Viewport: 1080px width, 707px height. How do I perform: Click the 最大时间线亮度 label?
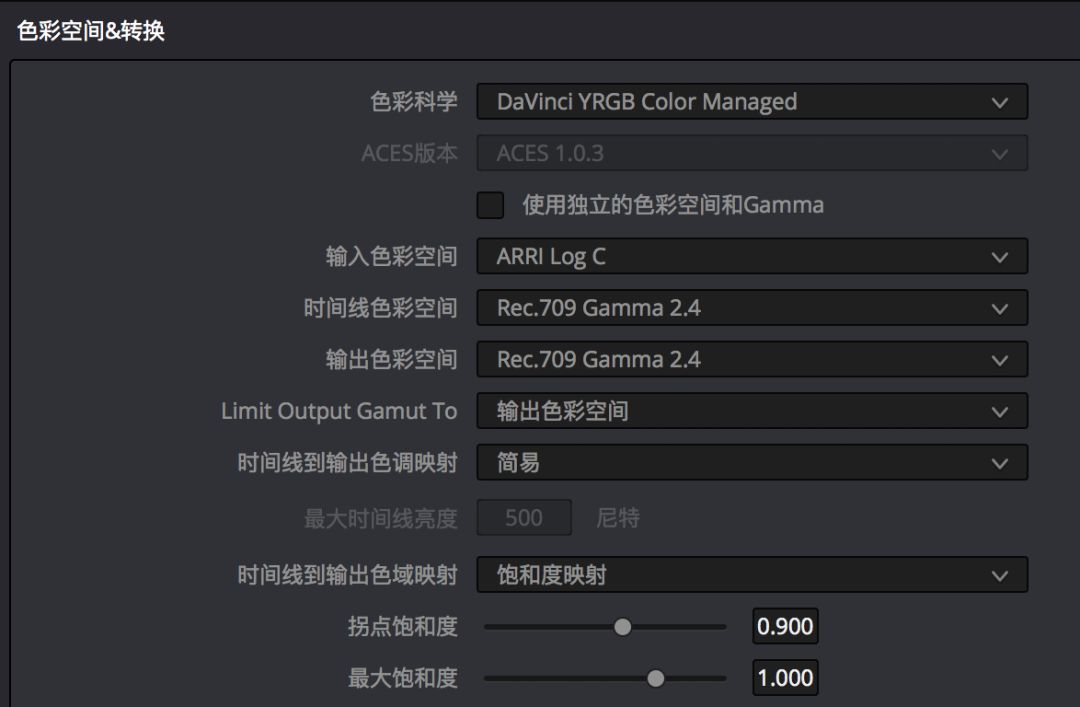[381, 518]
